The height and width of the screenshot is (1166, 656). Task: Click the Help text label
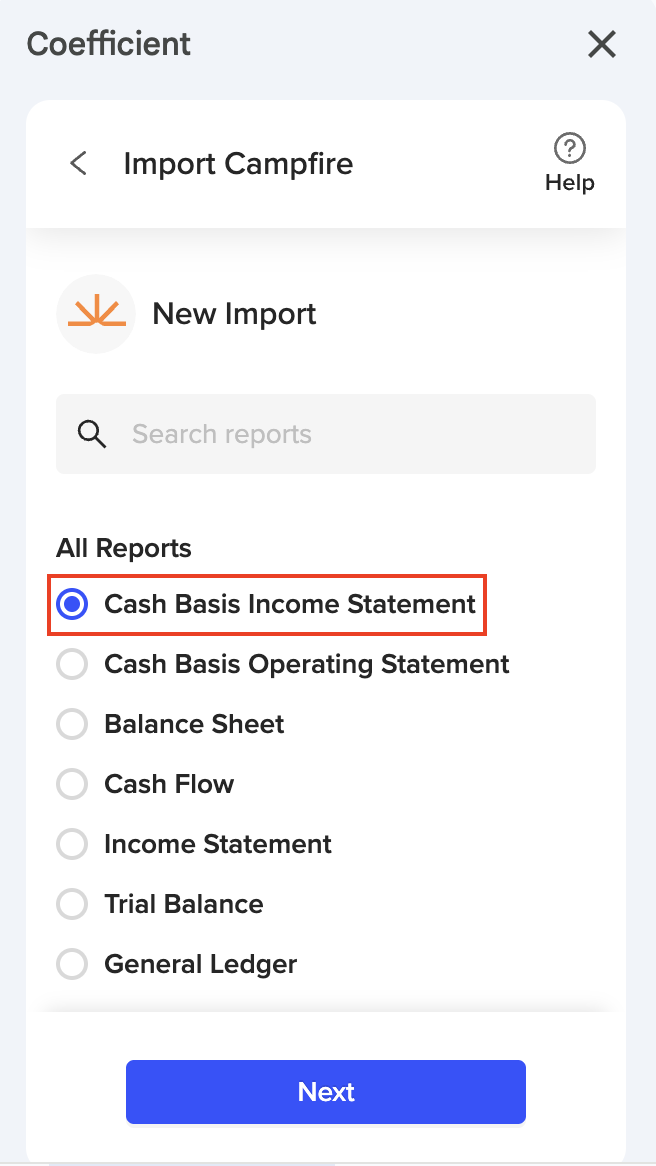(570, 183)
